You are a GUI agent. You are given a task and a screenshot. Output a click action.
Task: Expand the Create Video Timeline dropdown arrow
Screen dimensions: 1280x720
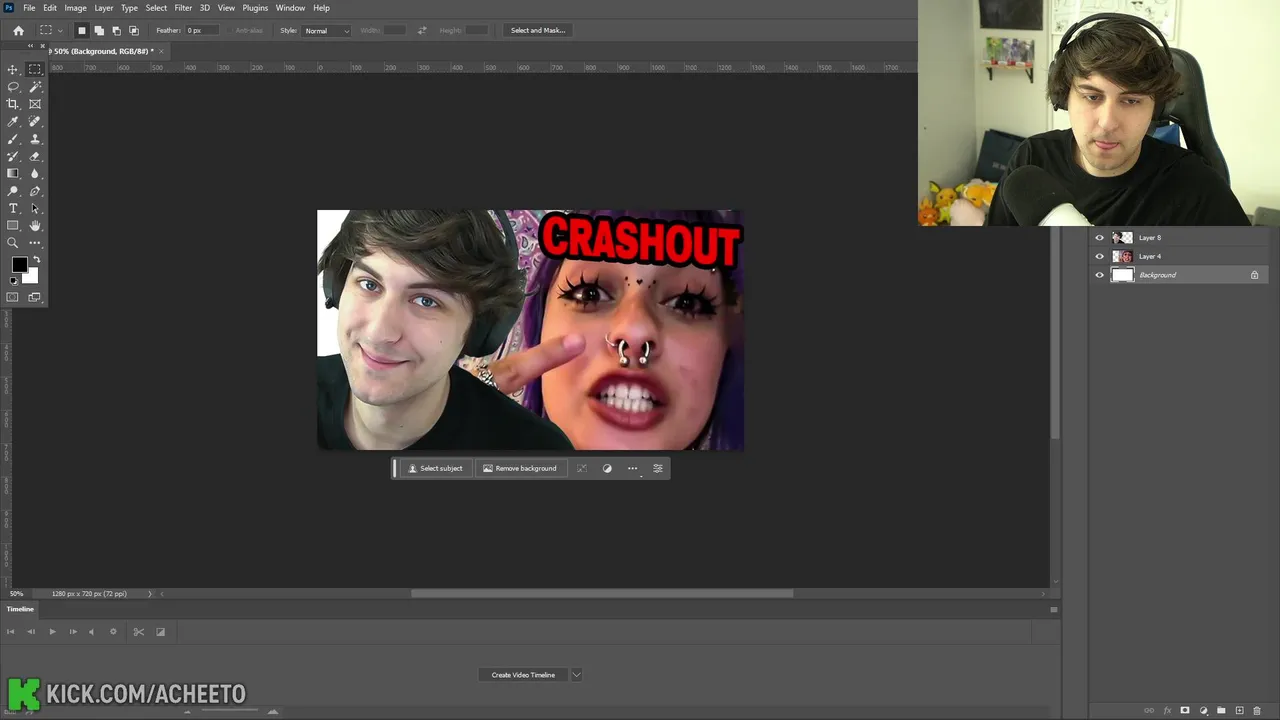(x=576, y=675)
